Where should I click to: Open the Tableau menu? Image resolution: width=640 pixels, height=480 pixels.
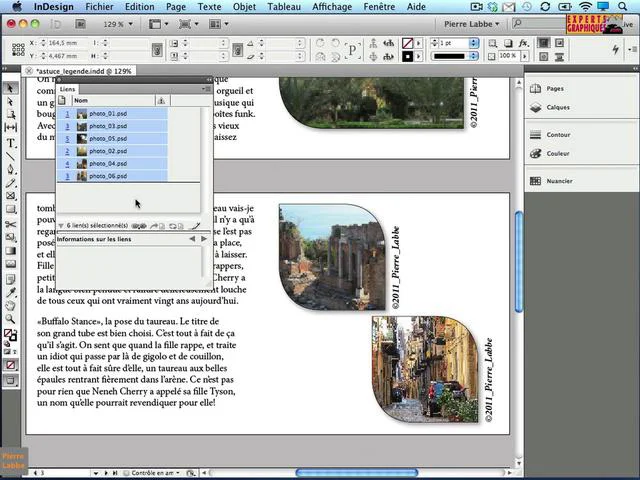click(x=284, y=7)
